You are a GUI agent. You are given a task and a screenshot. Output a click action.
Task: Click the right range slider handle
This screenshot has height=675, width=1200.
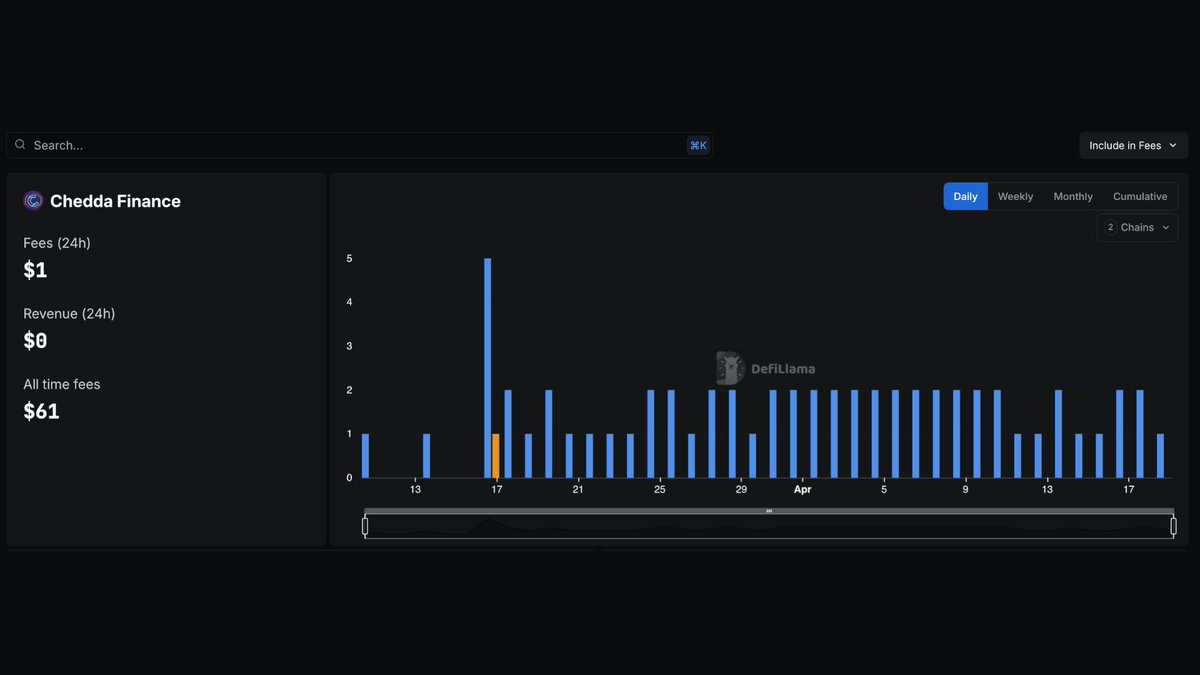1173,527
